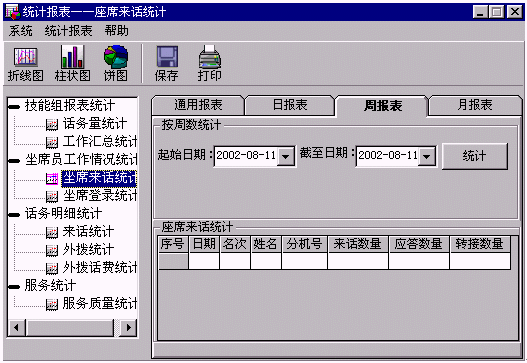Choose the 饼图 pie chart icon
Screen dimensions: 527x363
[116, 56]
